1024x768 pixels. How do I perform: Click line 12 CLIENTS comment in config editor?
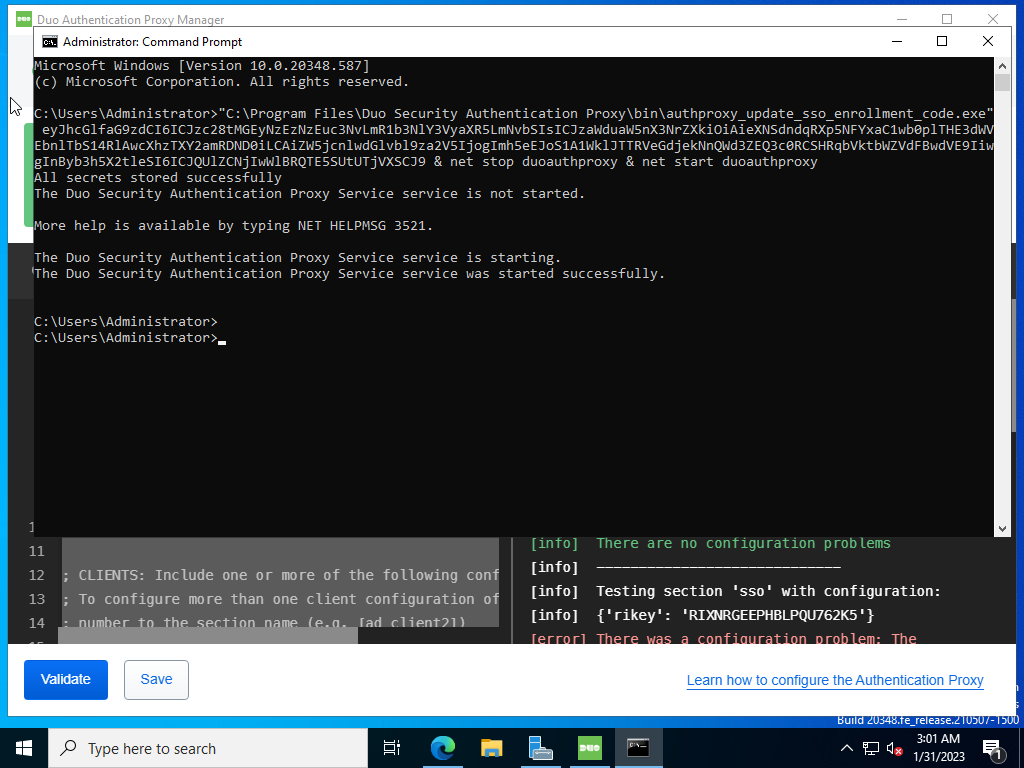281,575
